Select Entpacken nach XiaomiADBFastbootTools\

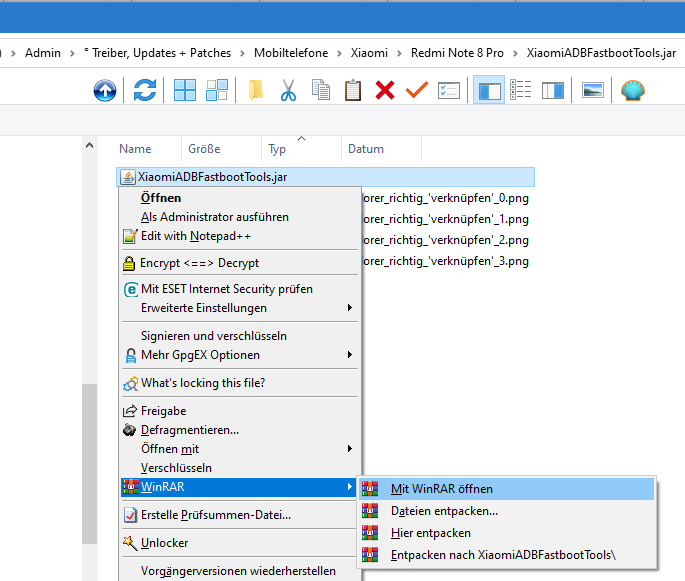(507, 555)
